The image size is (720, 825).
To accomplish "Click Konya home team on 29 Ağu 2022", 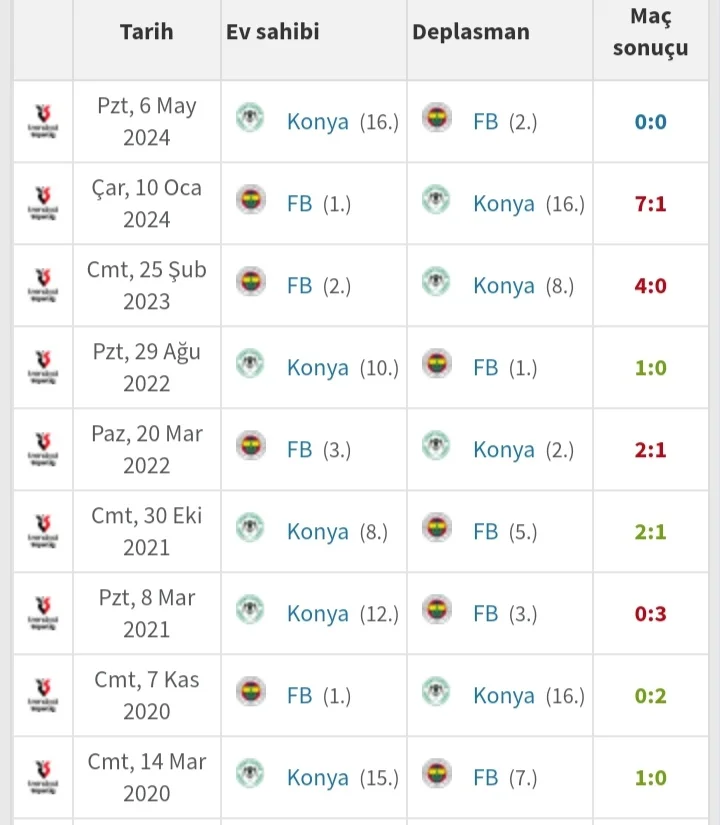I will click(x=317, y=368).
